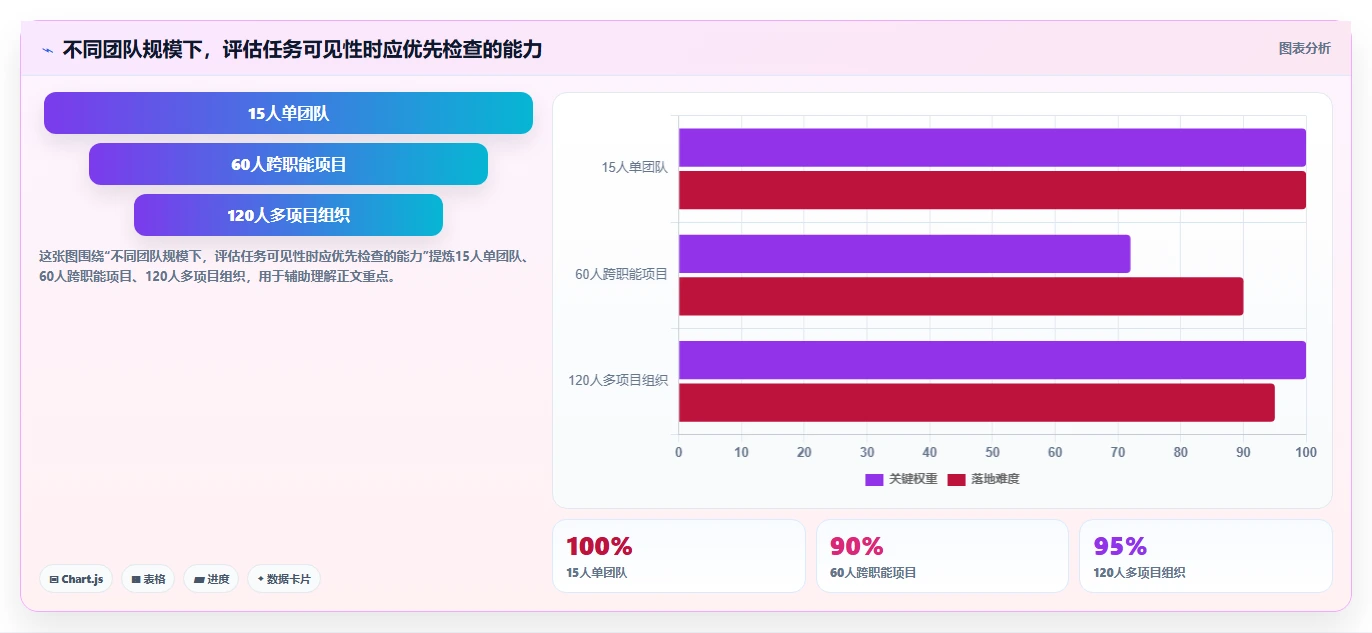Click the purple 关键权重 bar for 15人单团队
The width and height of the screenshot is (1372, 633).
992,147
